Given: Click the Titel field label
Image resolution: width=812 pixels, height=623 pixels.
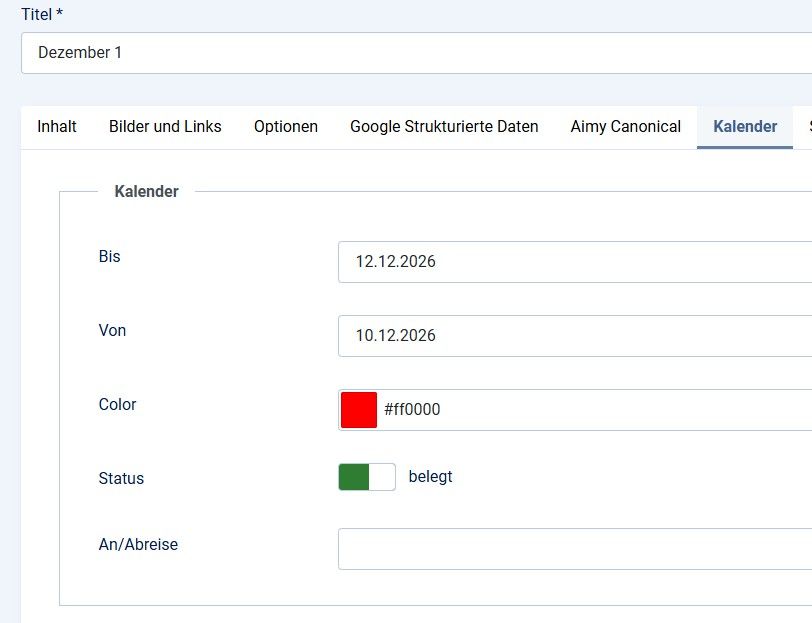Looking at the screenshot, I should click(42, 15).
